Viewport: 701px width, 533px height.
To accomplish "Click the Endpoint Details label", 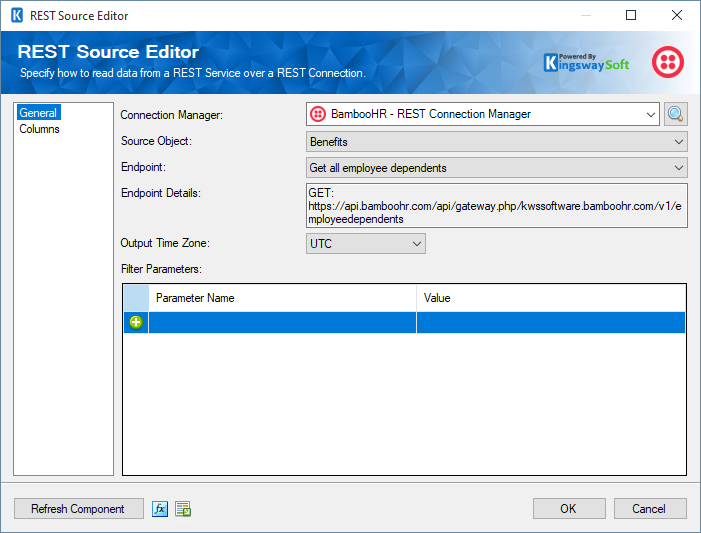I will click(160, 193).
